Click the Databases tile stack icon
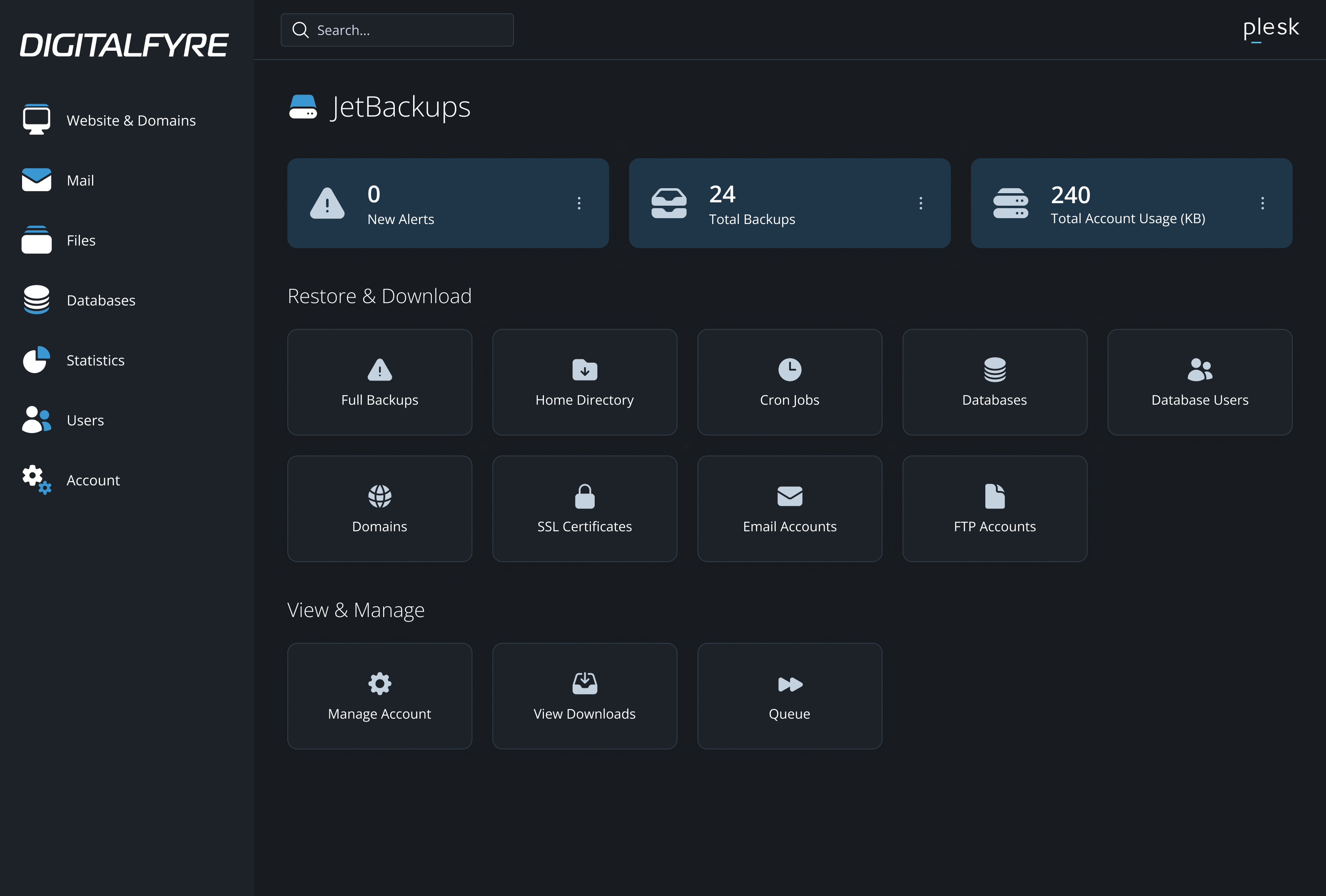 pos(994,370)
